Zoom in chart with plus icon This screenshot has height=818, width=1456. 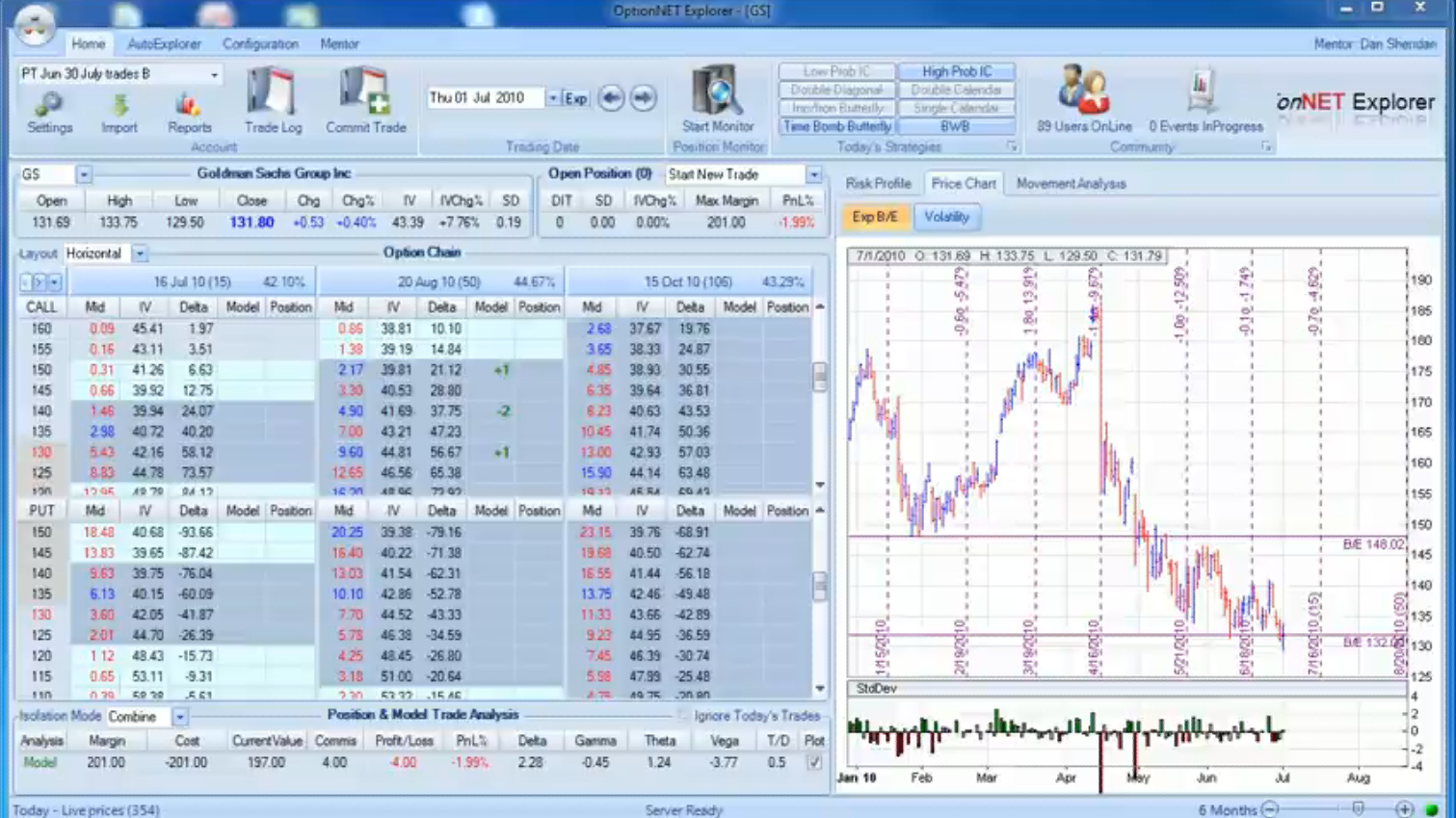[1404, 809]
